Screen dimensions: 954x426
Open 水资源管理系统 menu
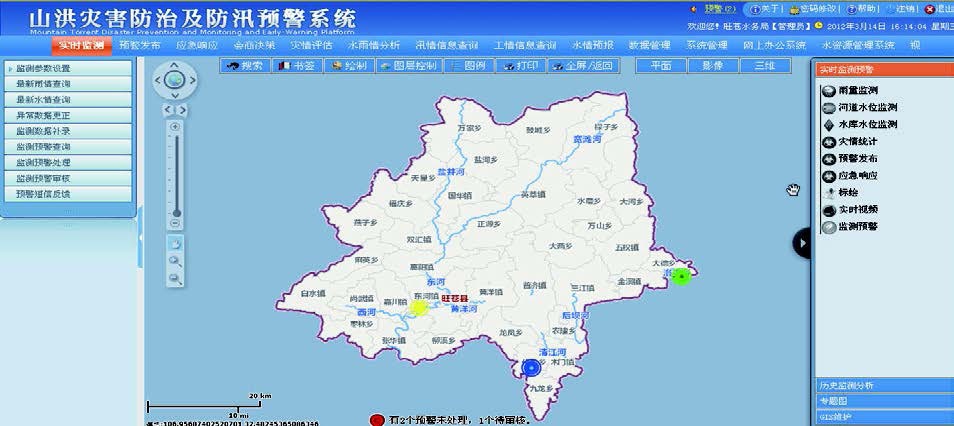coord(858,46)
